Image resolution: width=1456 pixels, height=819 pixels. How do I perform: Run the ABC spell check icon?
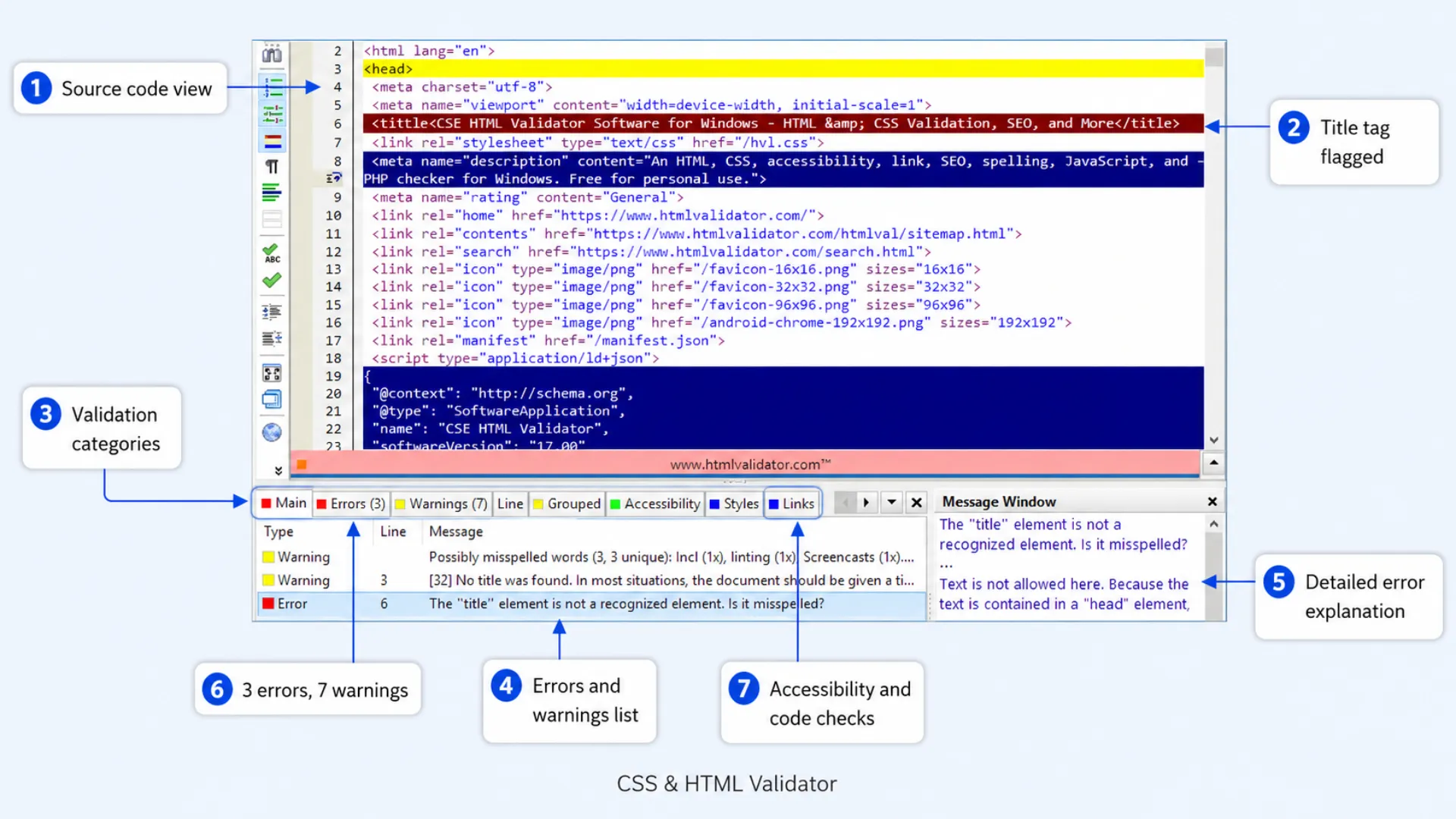[271, 253]
